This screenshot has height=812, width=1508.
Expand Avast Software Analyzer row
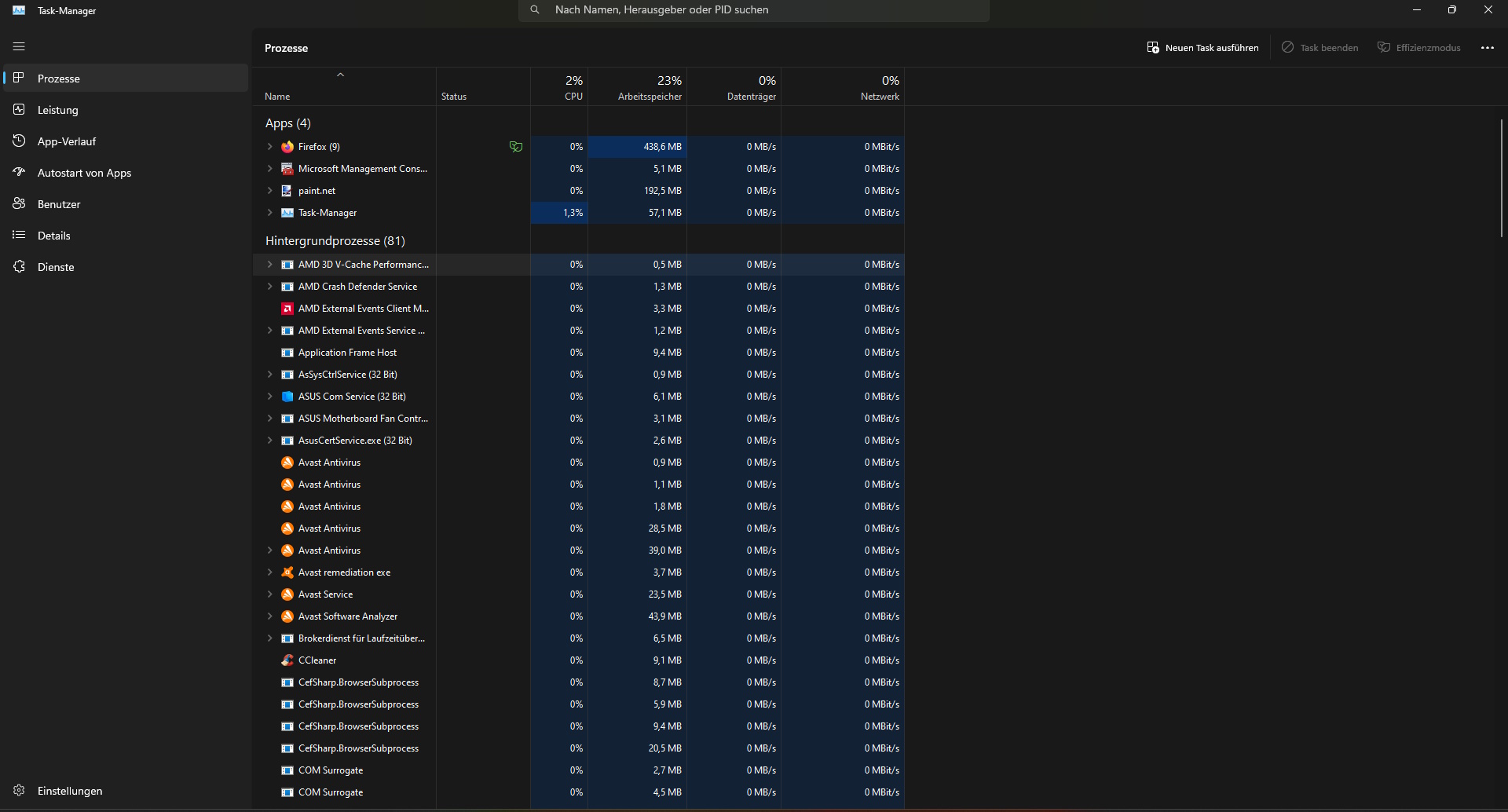coord(269,616)
